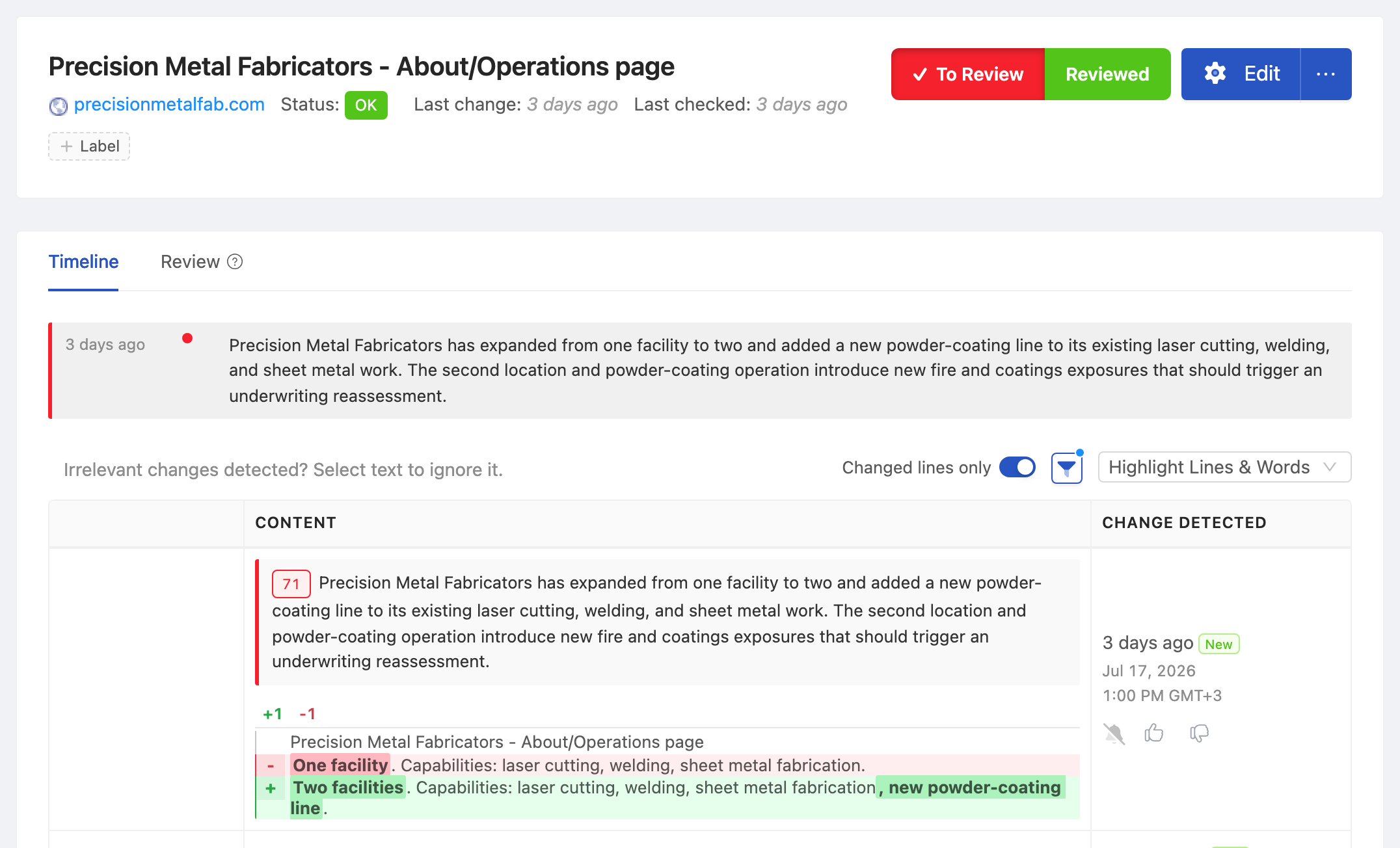Open Highlight Lines & Words dropdown

(x=1224, y=467)
